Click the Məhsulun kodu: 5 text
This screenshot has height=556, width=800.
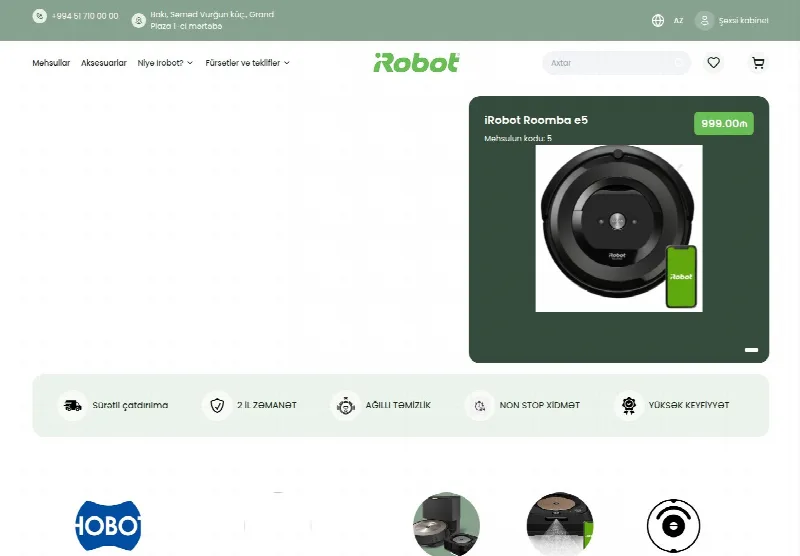click(518, 138)
